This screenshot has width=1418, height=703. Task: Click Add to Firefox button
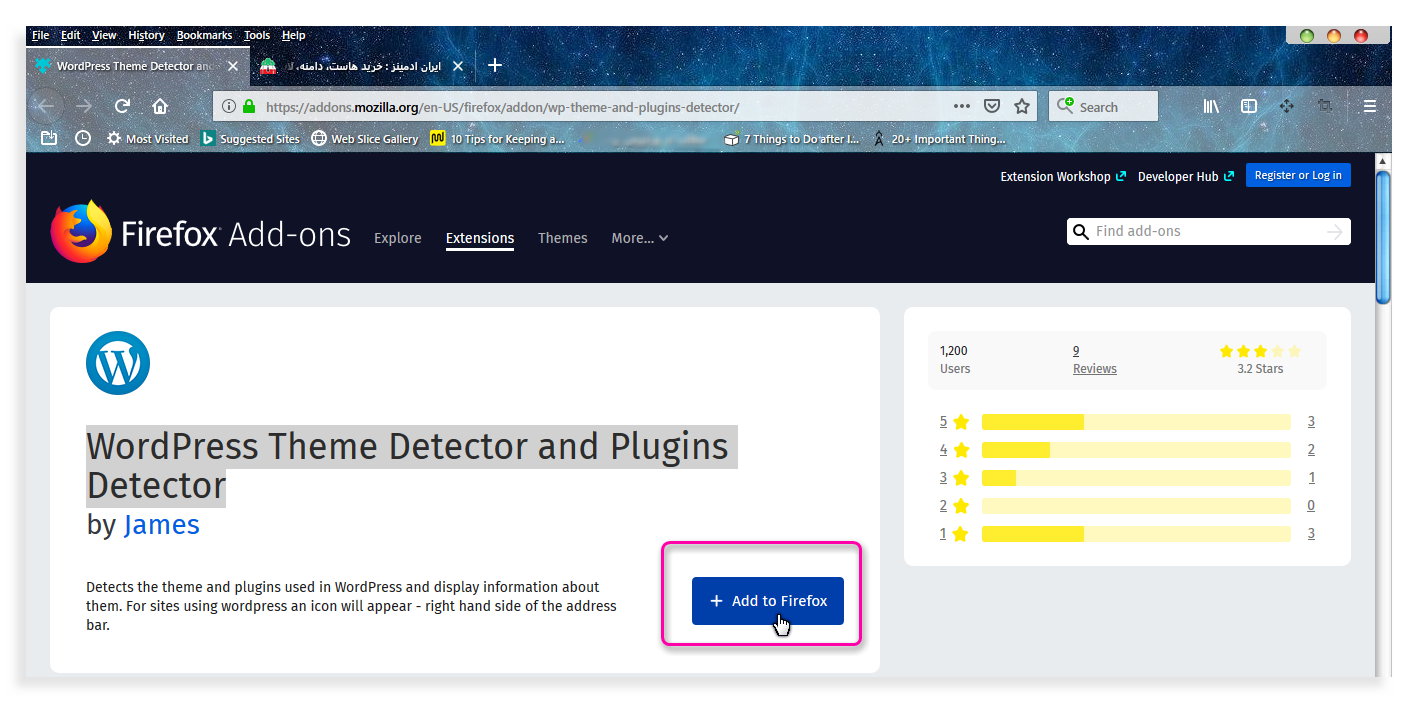[x=768, y=601]
